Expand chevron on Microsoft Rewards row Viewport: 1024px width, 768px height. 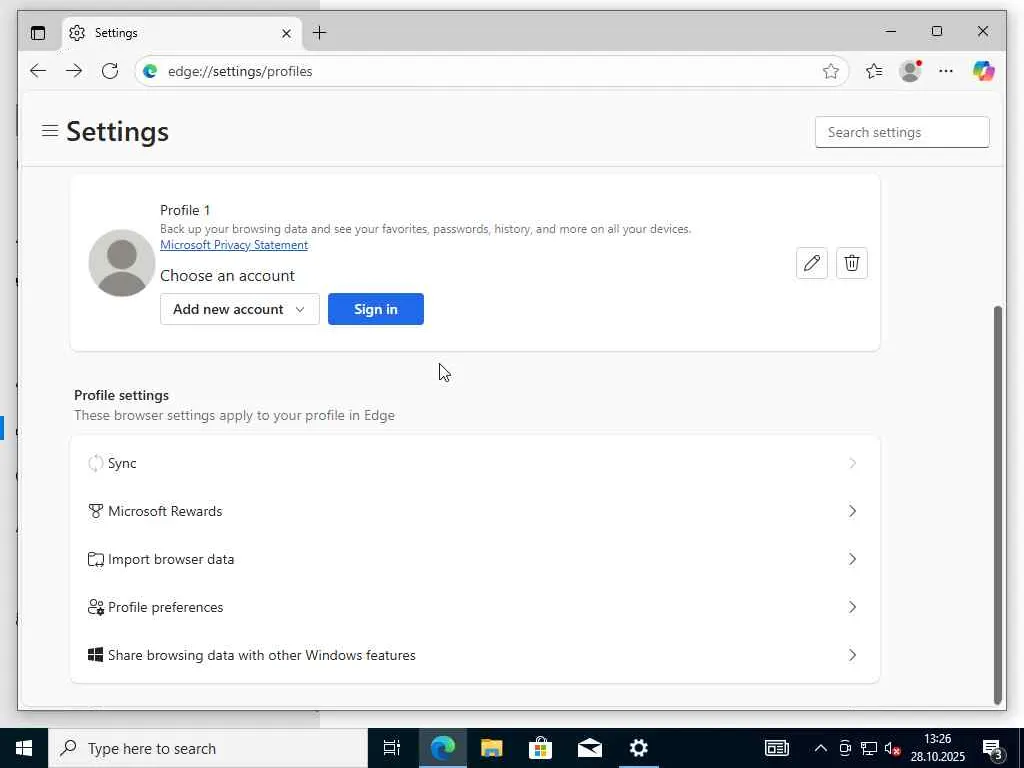point(852,511)
